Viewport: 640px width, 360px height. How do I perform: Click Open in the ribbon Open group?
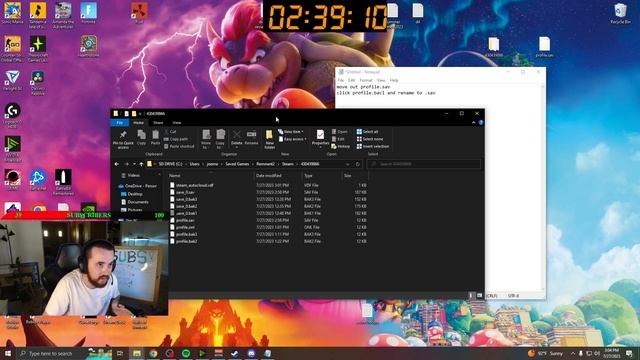point(340,132)
